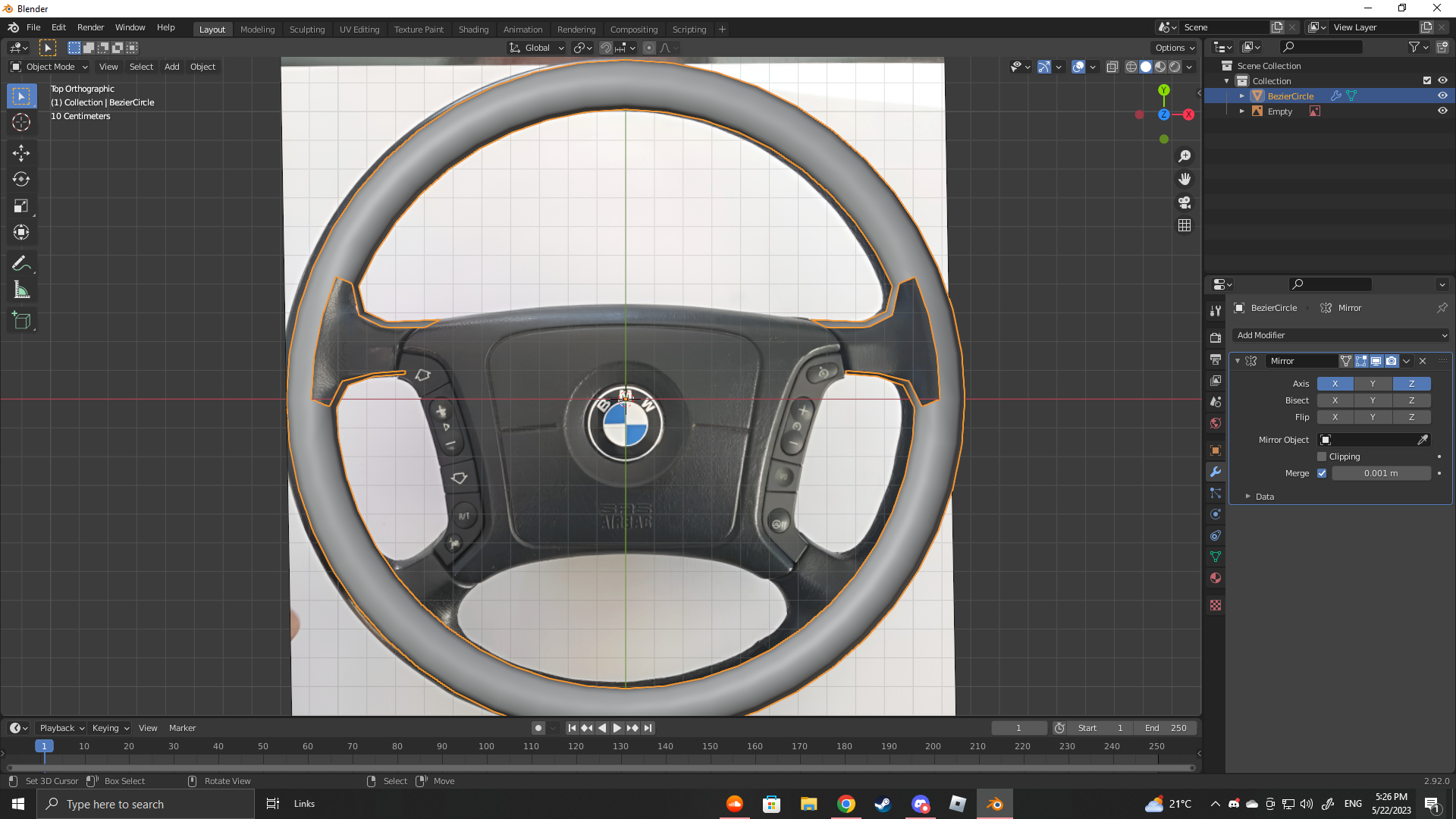Select the Move tool in toolbar
The height and width of the screenshot is (819, 1456).
pos(21,153)
